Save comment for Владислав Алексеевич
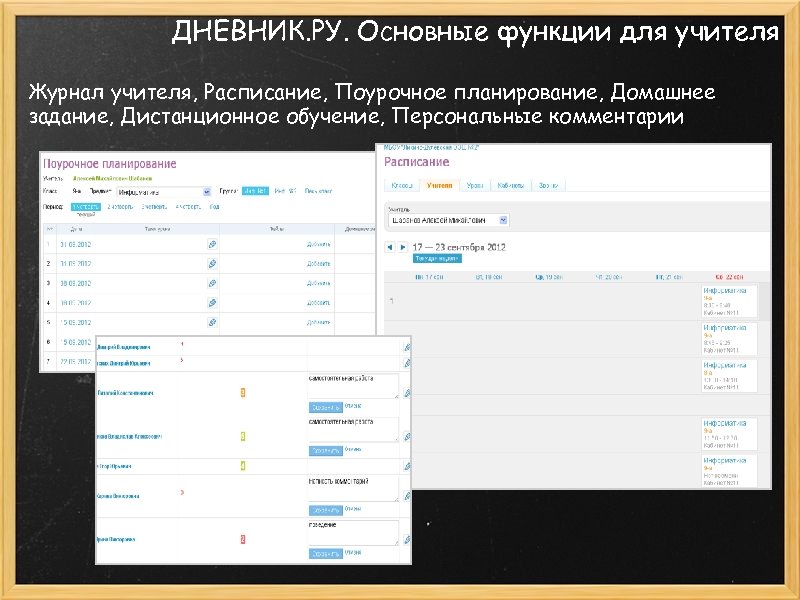 (326, 451)
